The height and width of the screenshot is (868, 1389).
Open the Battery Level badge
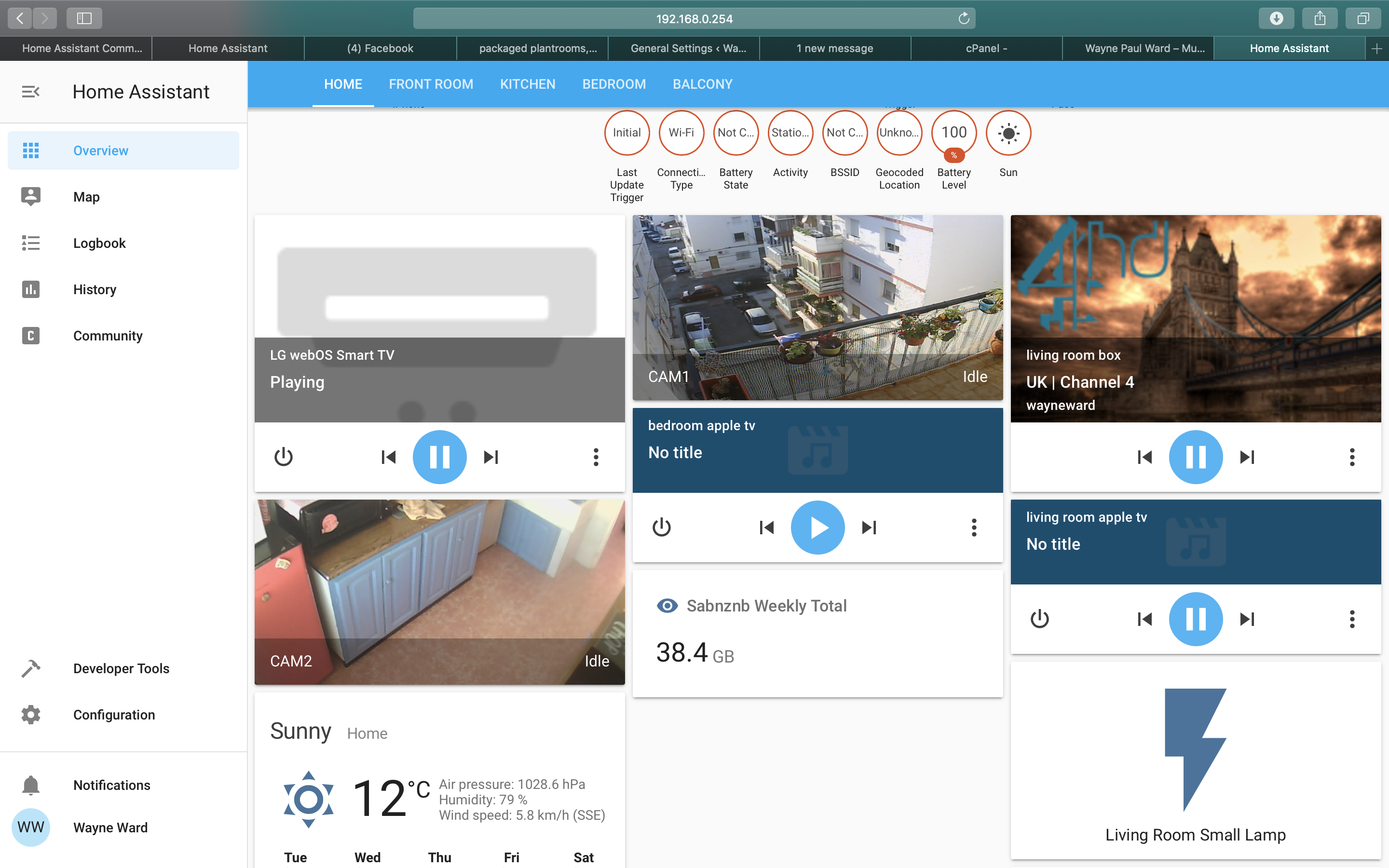point(954,133)
